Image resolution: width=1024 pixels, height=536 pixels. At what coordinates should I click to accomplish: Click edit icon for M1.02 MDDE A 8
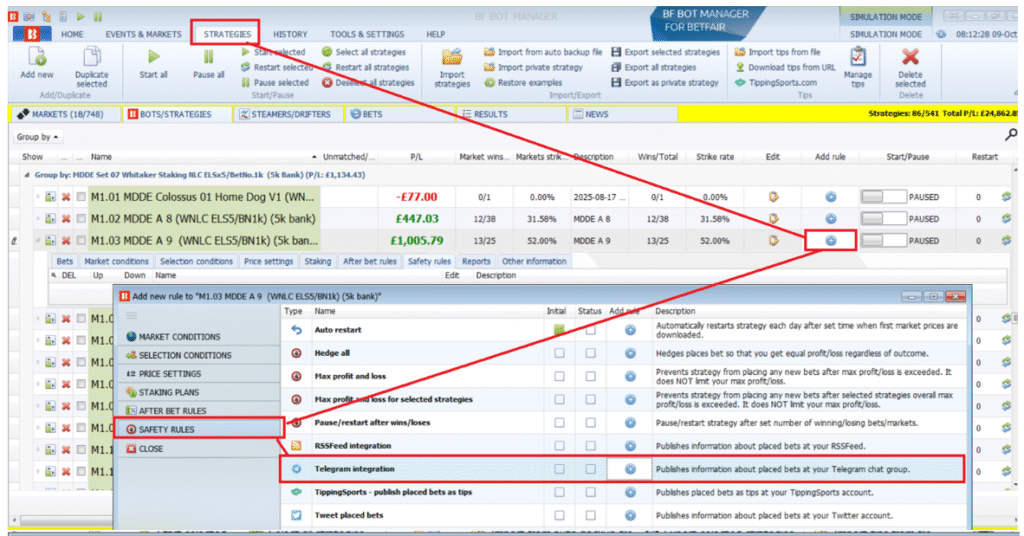(773, 219)
